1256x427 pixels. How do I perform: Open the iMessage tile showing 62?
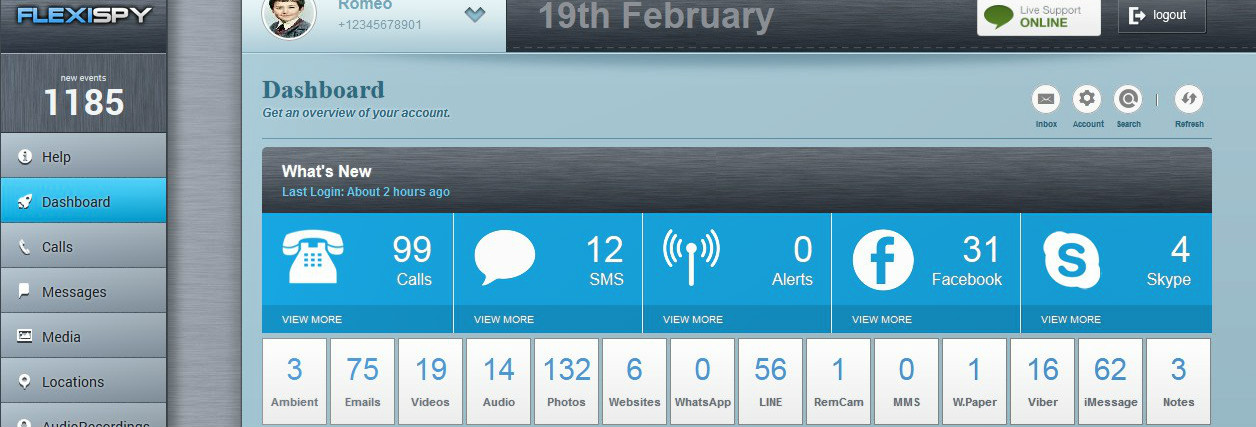tap(1110, 381)
